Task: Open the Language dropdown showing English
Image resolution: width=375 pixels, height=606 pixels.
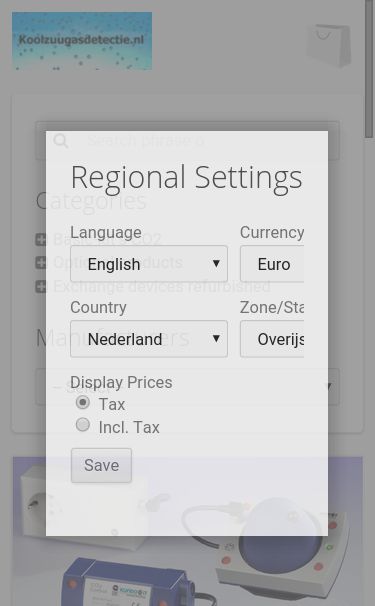Action: [x=149, y=264]
